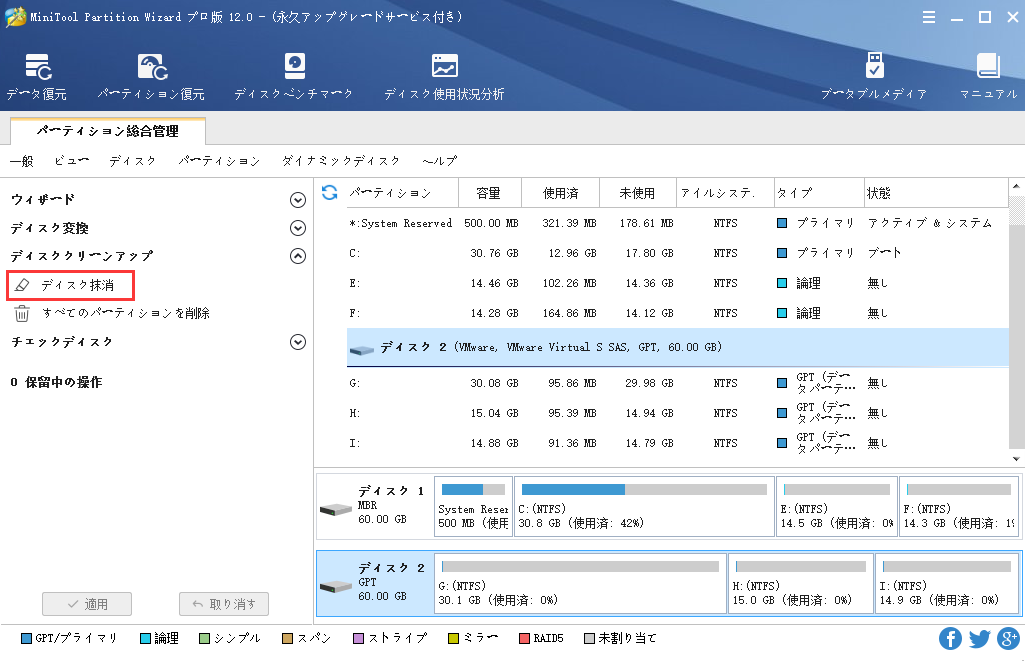Click System Reserved block in disk map
Image resolution: width=1025 pixels, height=661 pixels.
[x=473, y=507]
